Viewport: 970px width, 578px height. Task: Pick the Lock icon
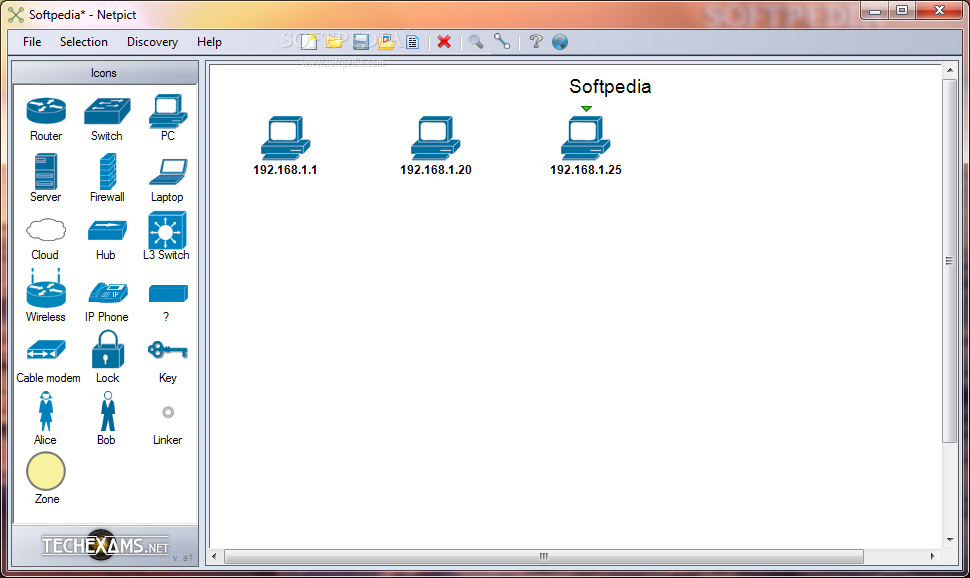(108, 349)
